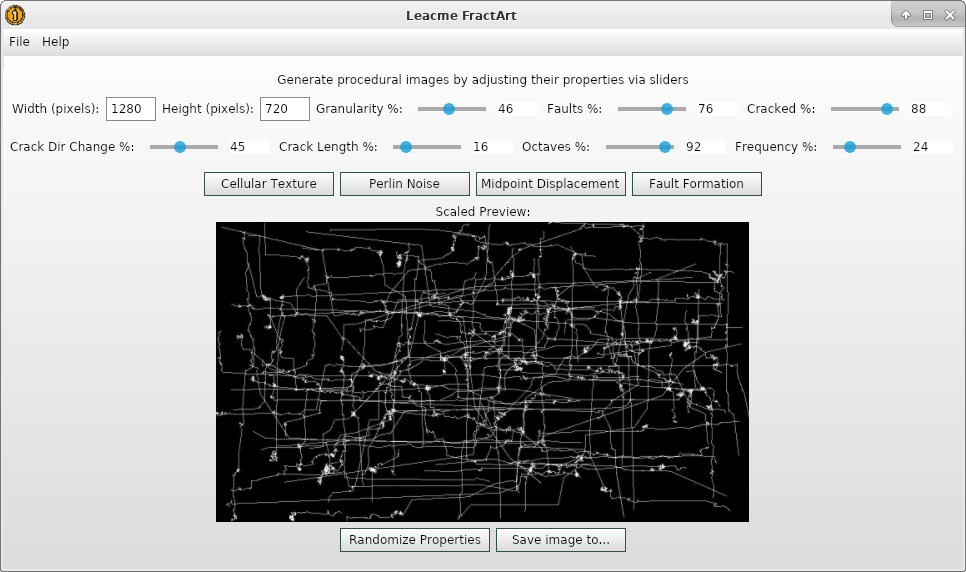Select the Fault Formation button

click(x=696, y=184)
